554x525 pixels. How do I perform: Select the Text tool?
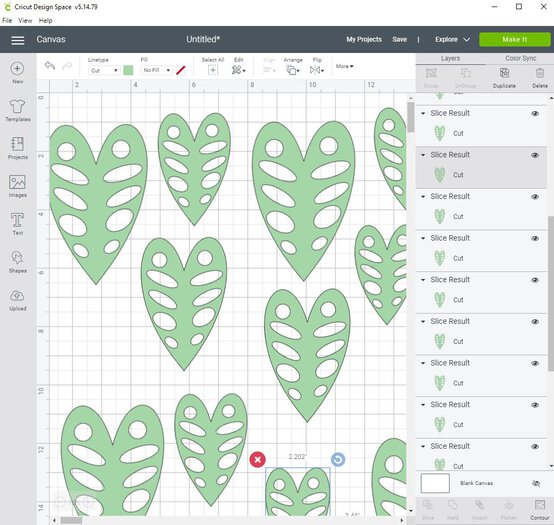(17, 220)
